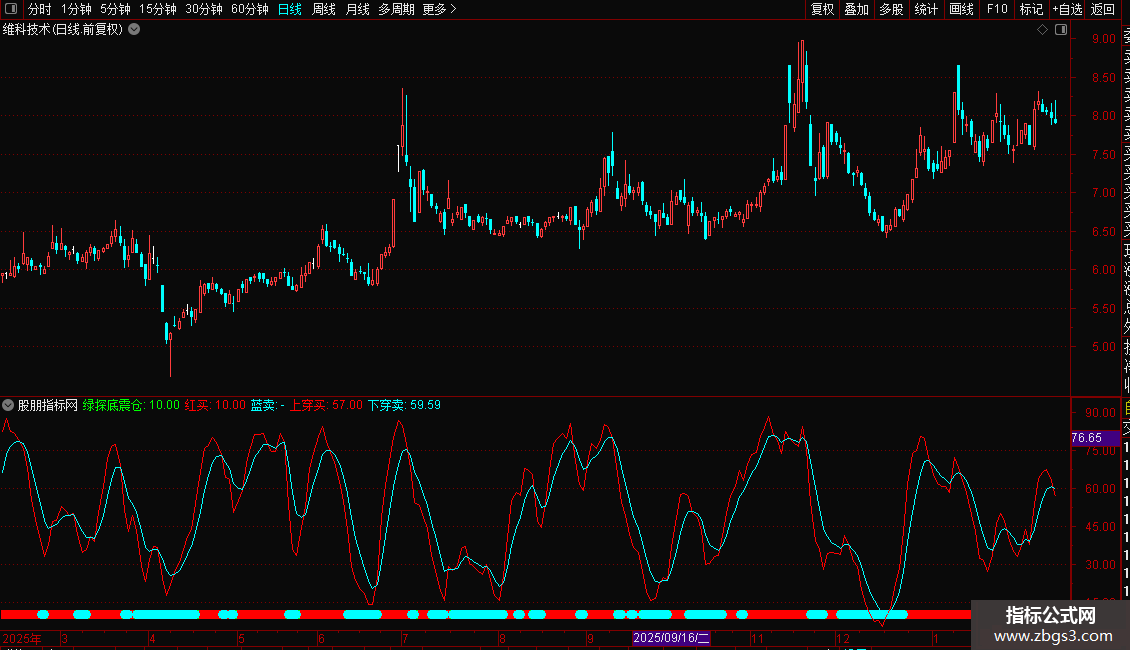Click the 标记 mark button
Viewport: 1130px width, 650px height.
point(1031,9)
